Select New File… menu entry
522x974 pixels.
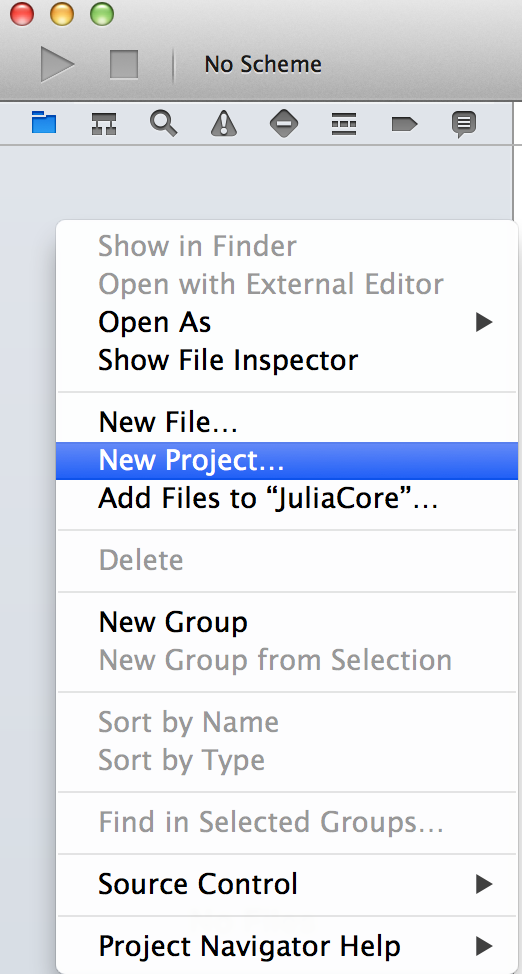tap(286, 422)
